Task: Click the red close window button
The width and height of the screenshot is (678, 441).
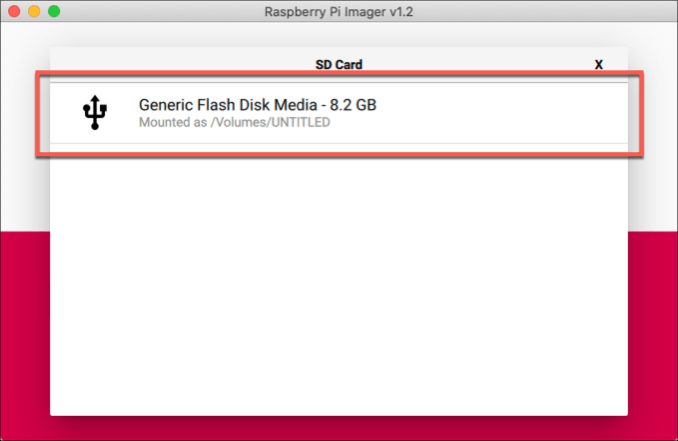Action: point(14,11)
